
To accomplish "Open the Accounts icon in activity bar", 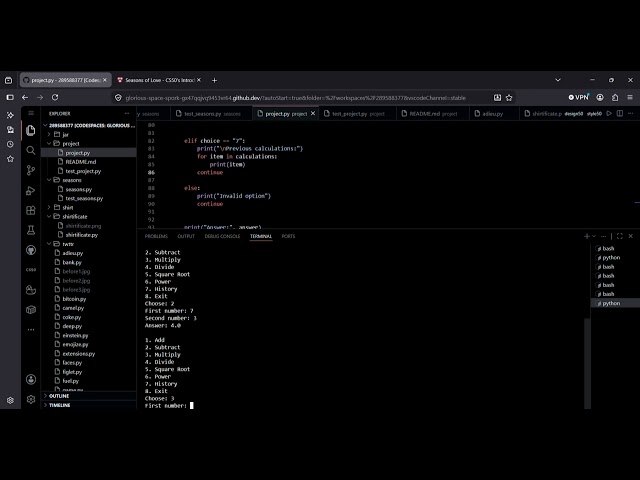I will coord(31,379).
